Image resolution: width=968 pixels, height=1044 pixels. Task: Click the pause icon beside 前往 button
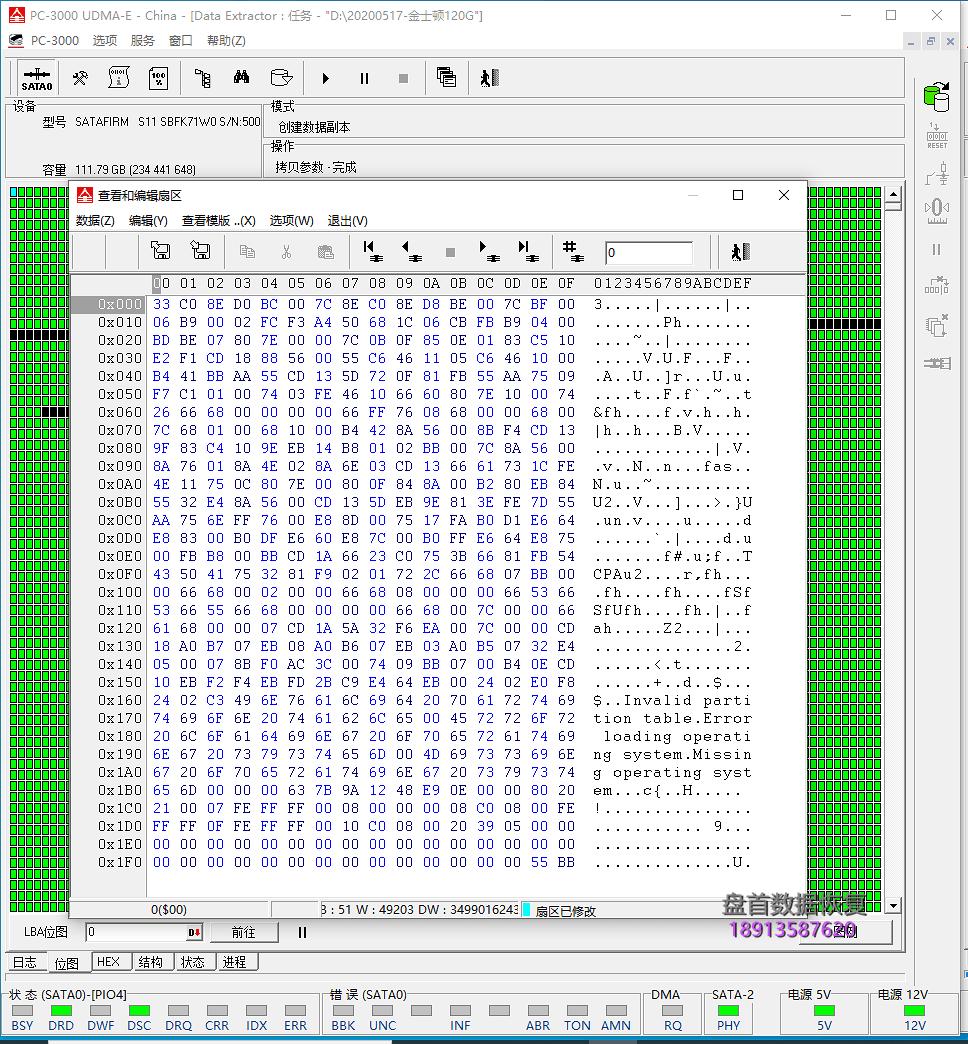302,932
